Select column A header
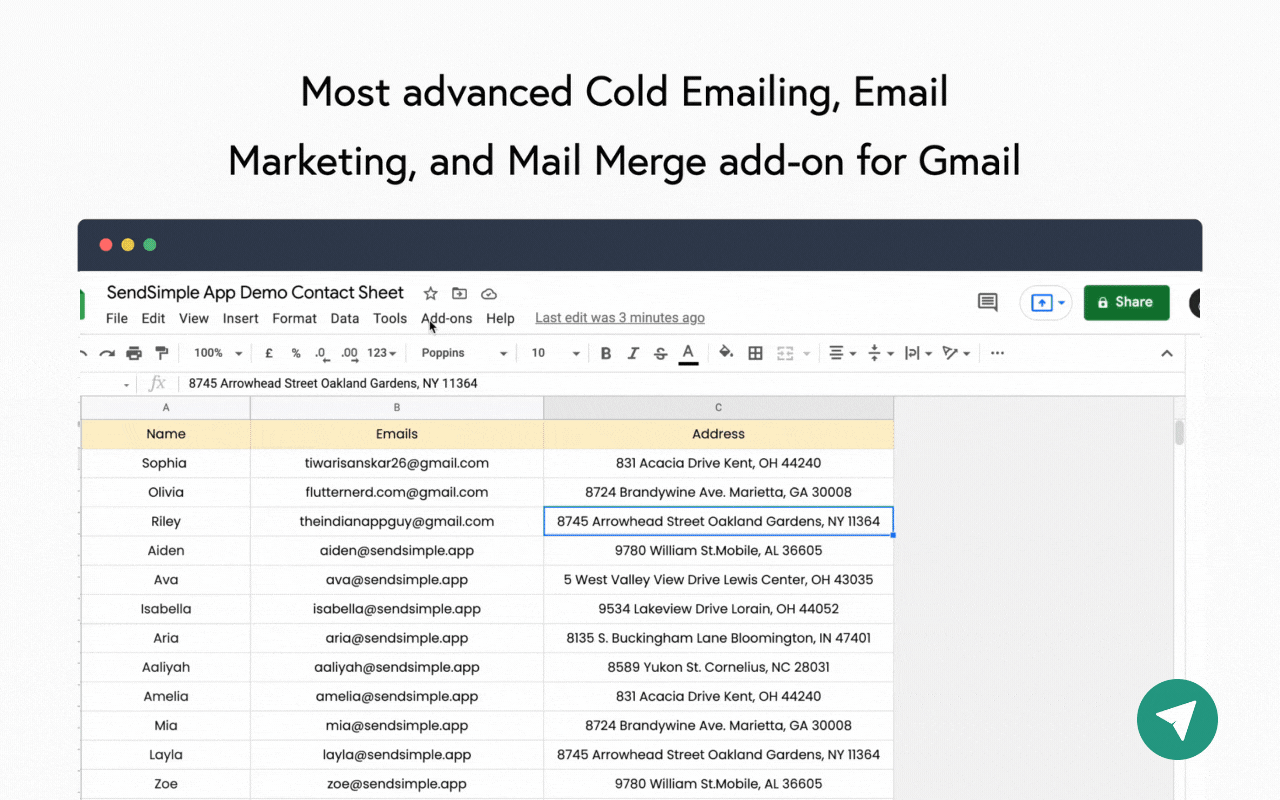The image size is (1280, 800). coord(166,407)
